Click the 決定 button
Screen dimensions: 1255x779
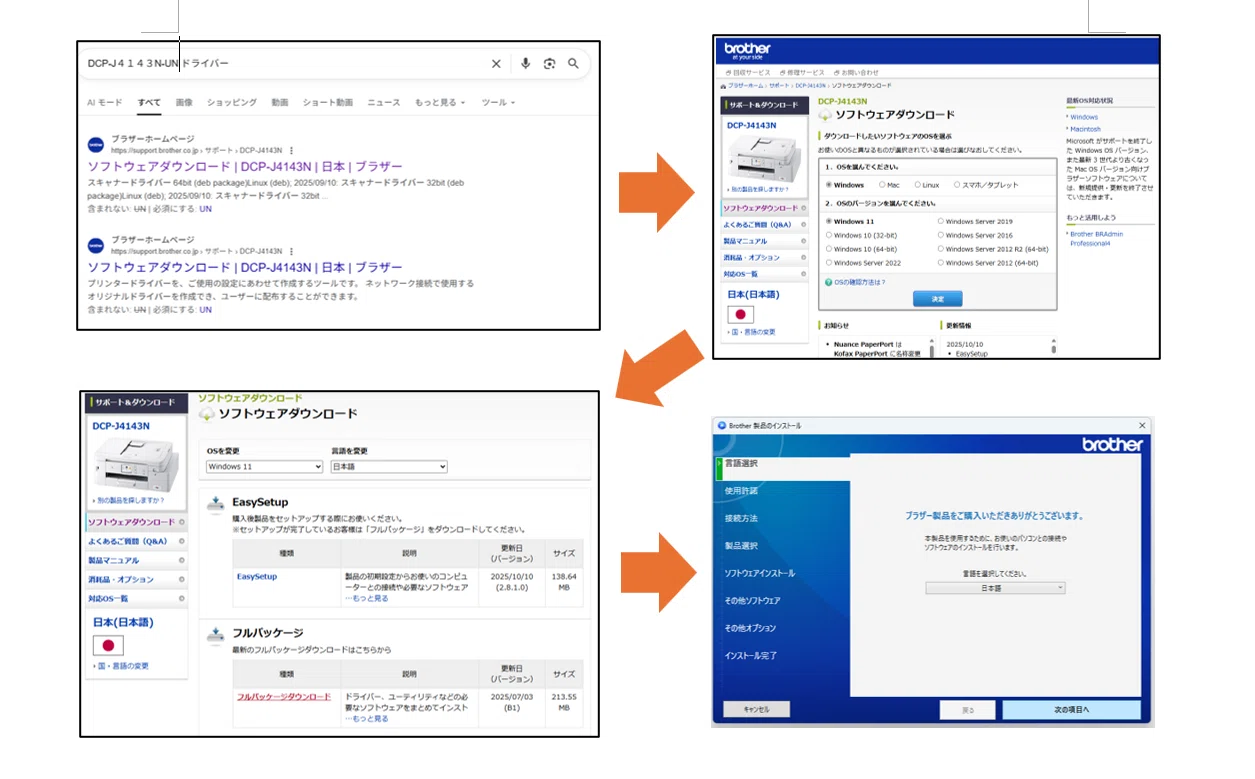(937, 299)
